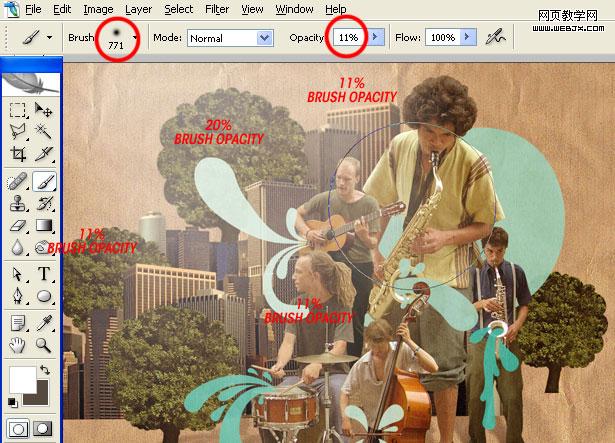The height and width of the screenshot is (443, 615).
Task: Toggle the Airbrush option in options bar
Action: (x=495, y=37)
